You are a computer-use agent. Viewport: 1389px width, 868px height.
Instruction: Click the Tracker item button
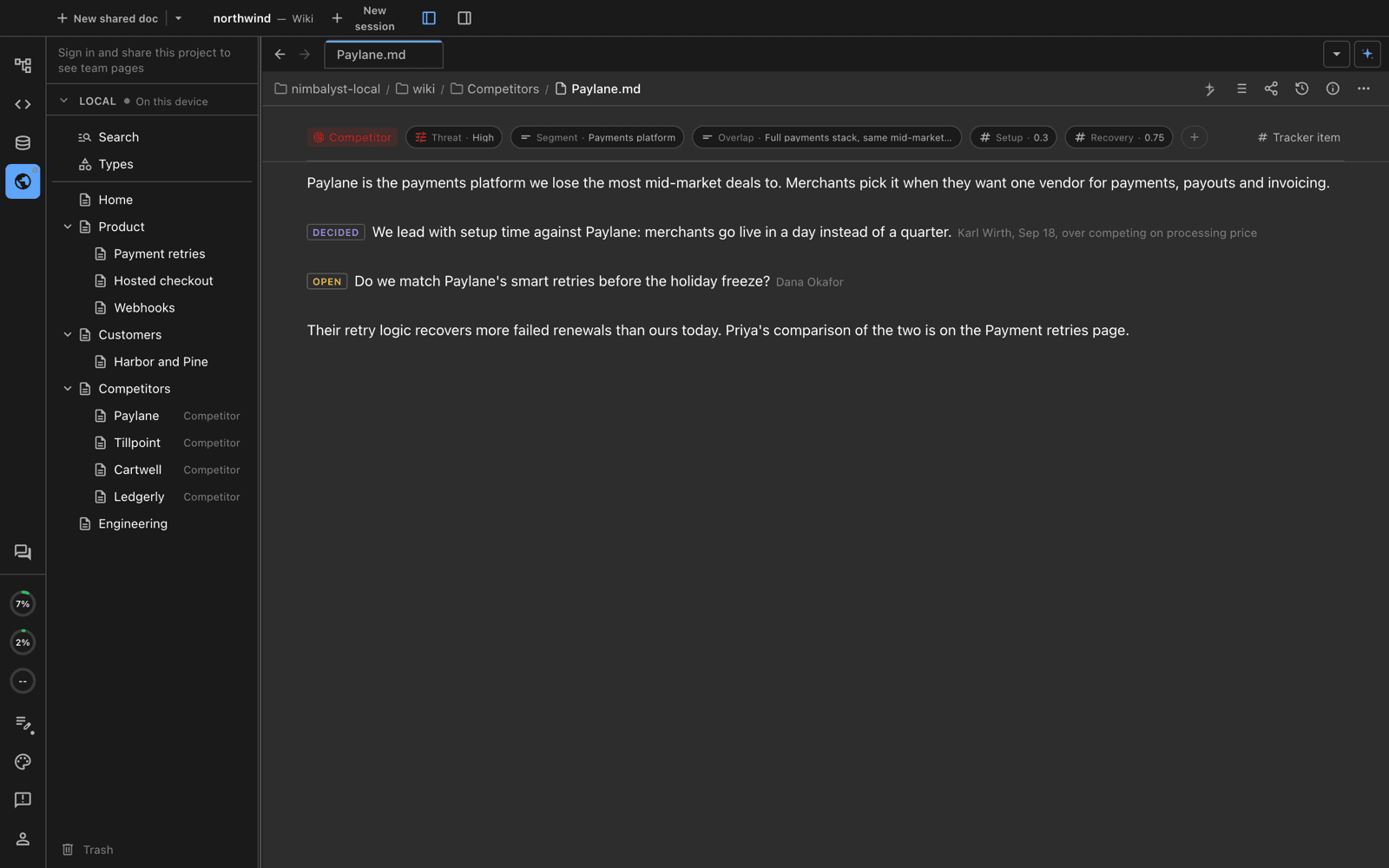click(x=1299, y=137)
